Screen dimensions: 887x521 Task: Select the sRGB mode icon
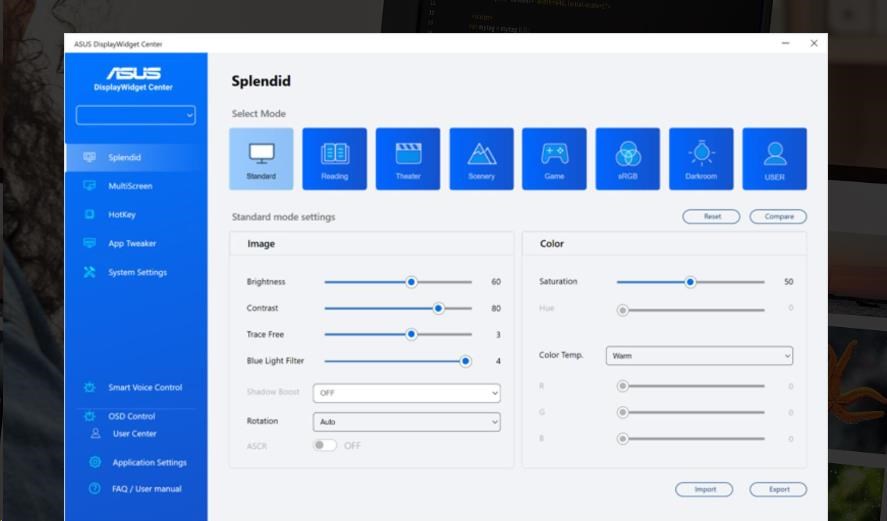628,158
